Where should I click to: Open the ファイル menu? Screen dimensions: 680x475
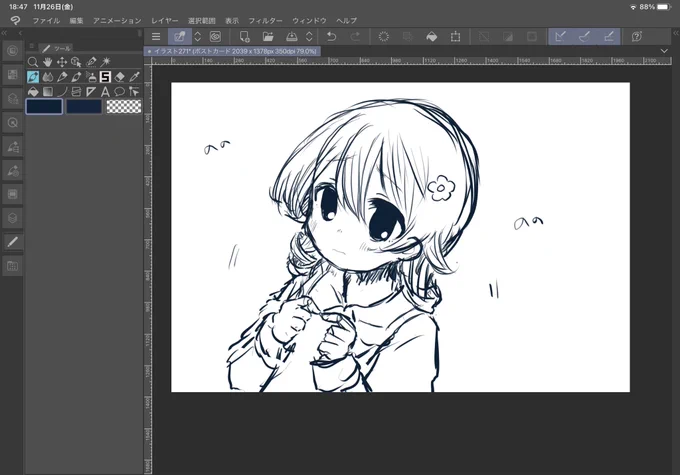46,20
